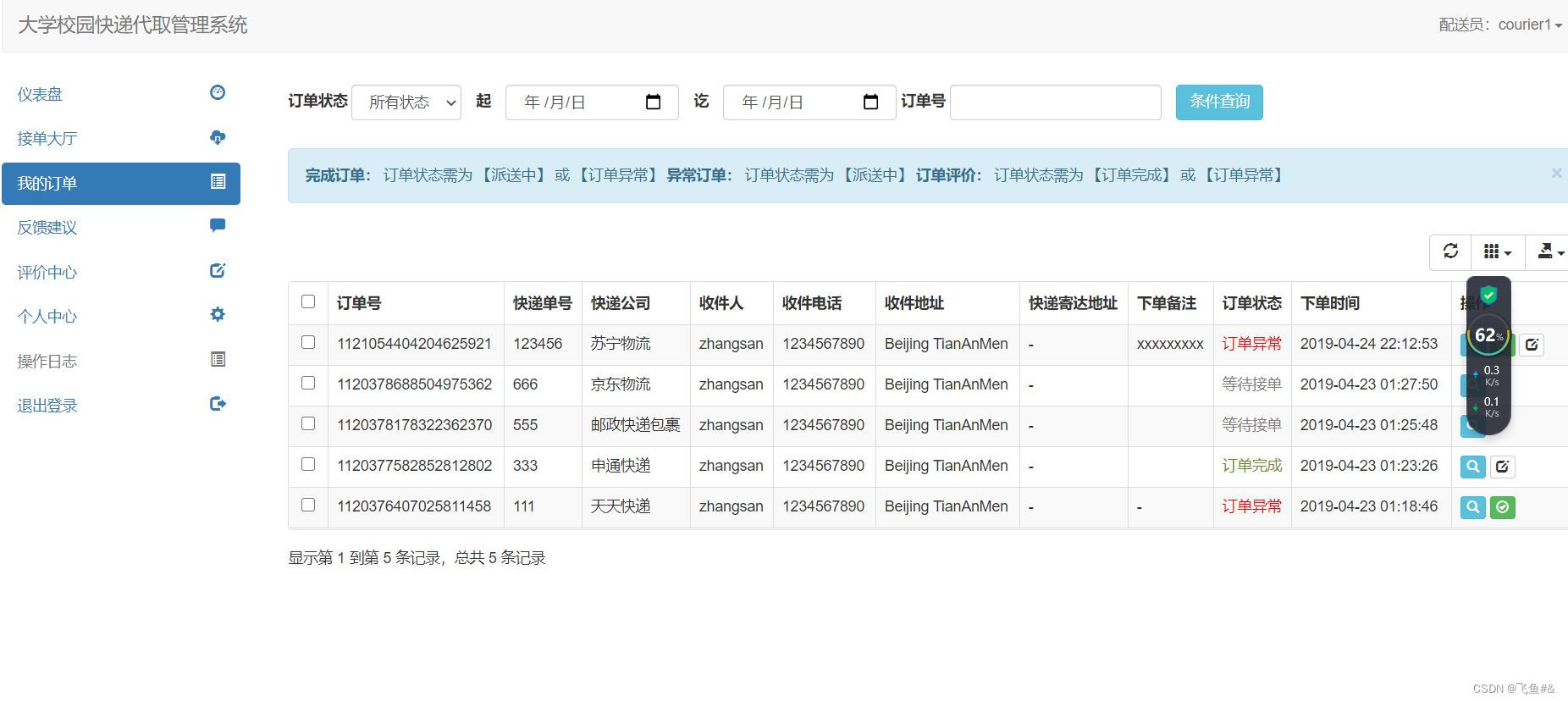The image size is (1568, 702).
Task: Check the row for order 1120376407025811458
Action: click(x=308, y=505)
